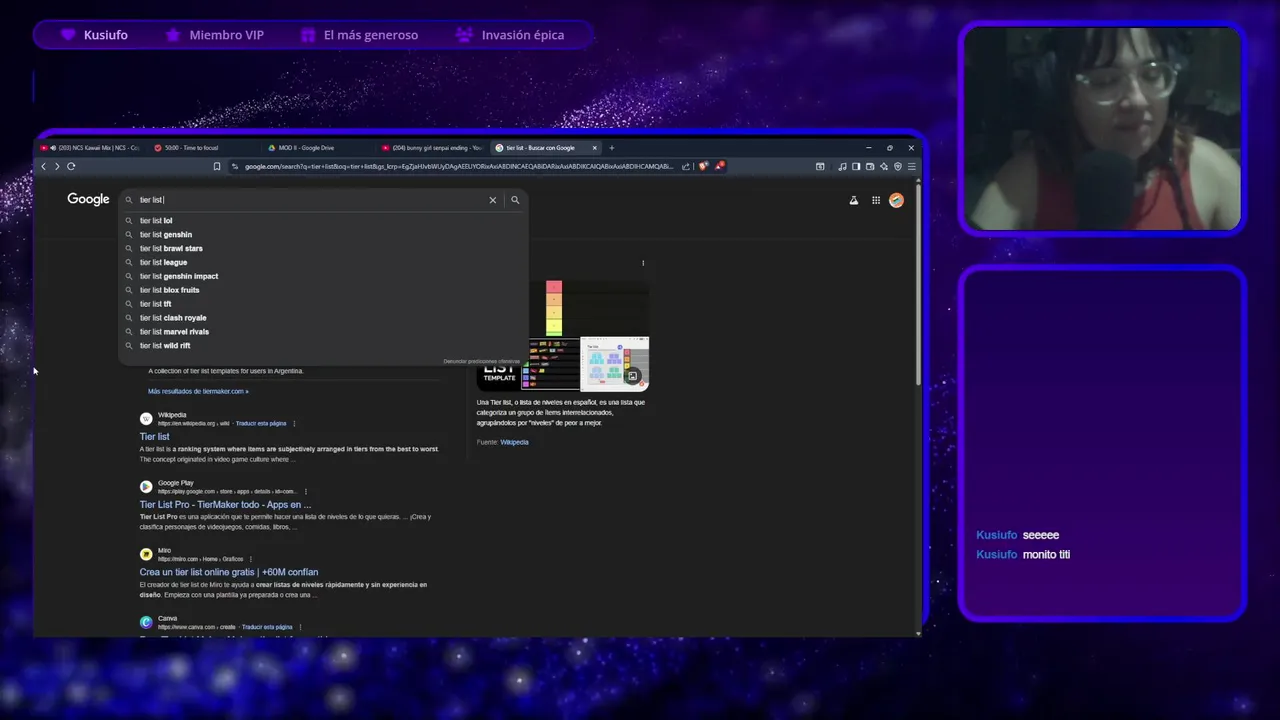1280x720 pixels.
Task: Open the browser hamburger menu
Action: [x=911, y=166]
